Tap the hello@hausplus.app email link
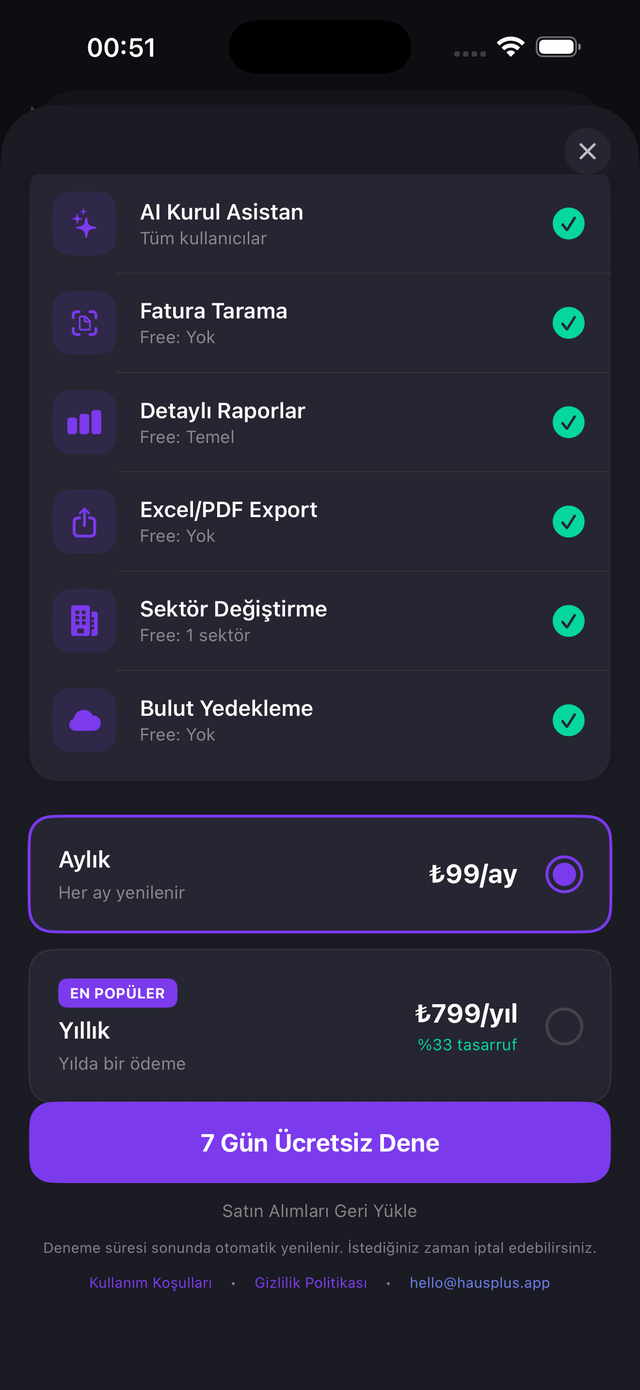This screenshot has width=640, height=1390. 480,1283
